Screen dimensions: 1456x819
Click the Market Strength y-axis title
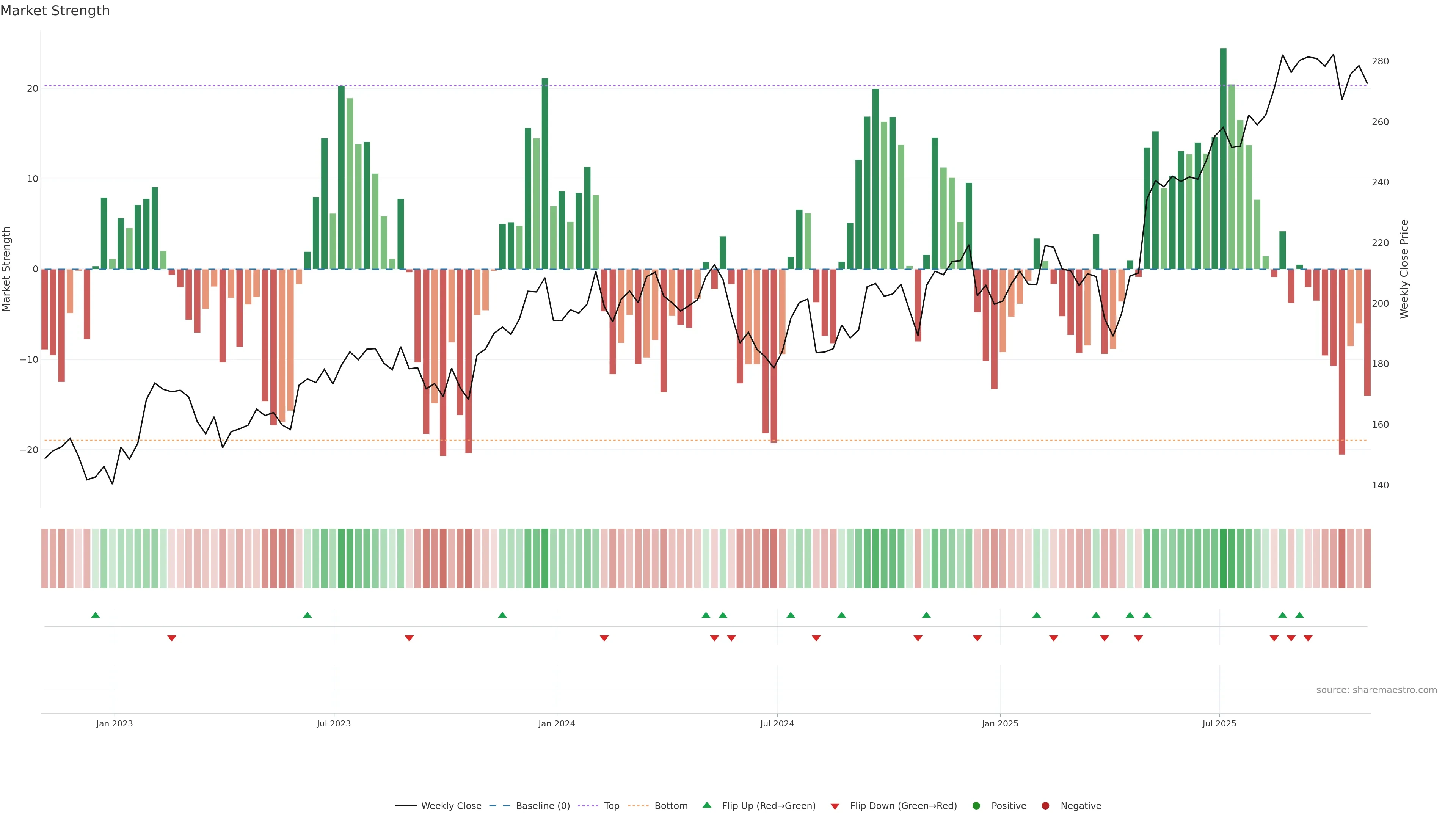pyautogui.click(x=7, y=269)
